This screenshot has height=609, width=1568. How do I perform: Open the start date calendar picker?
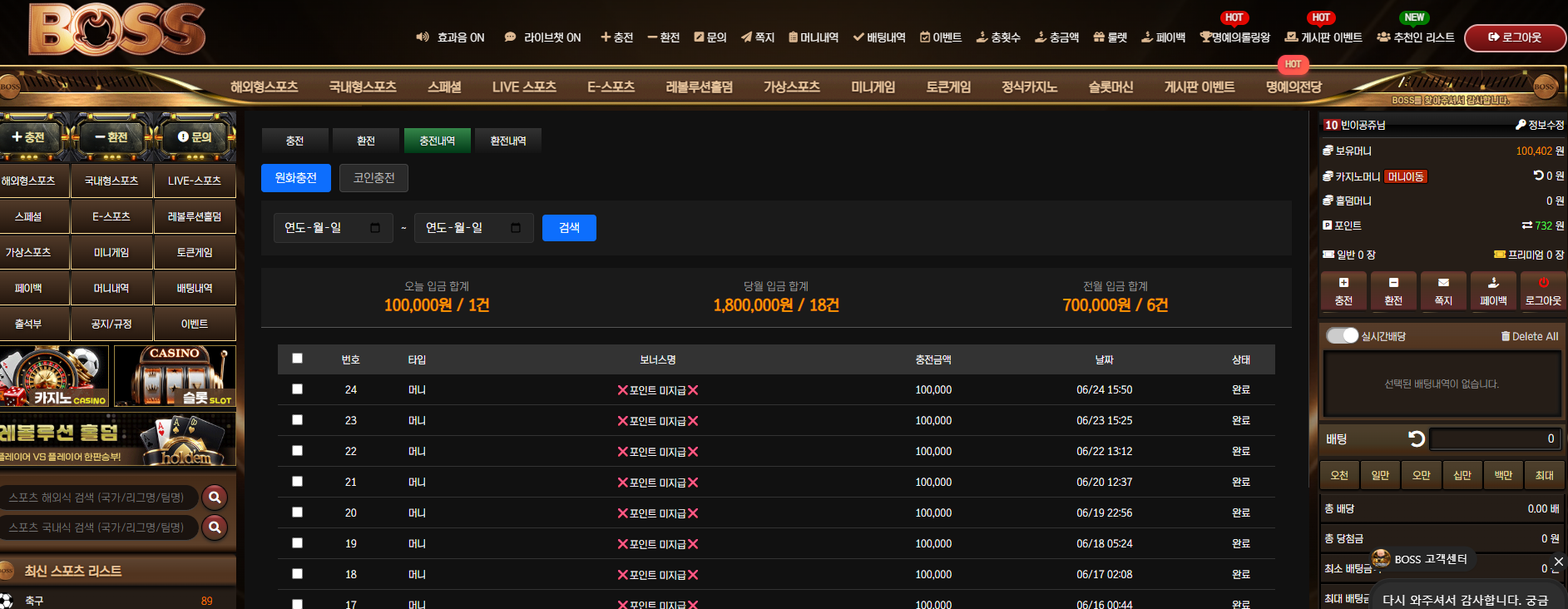tap(375, 228)
